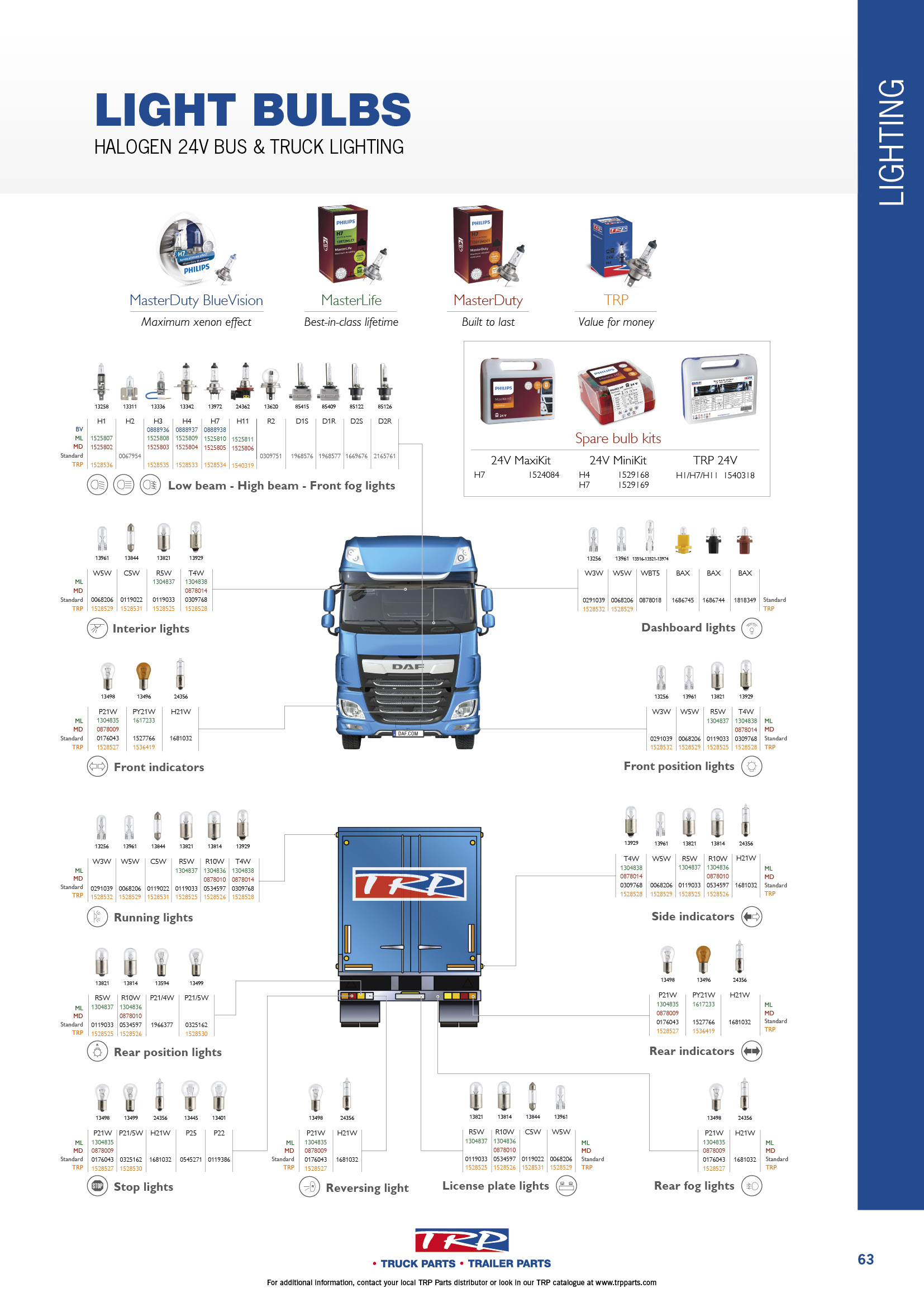This screenshot has width=924, height=1307.
Task: Click the 'Spare bulb kits' heading
Action: (618, 438)
